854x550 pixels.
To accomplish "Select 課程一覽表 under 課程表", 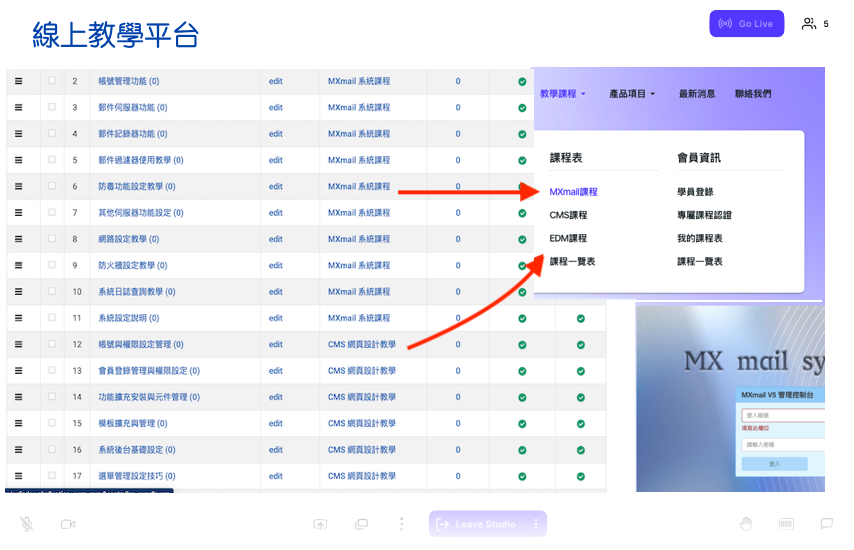I will click(x=572, y=262).
